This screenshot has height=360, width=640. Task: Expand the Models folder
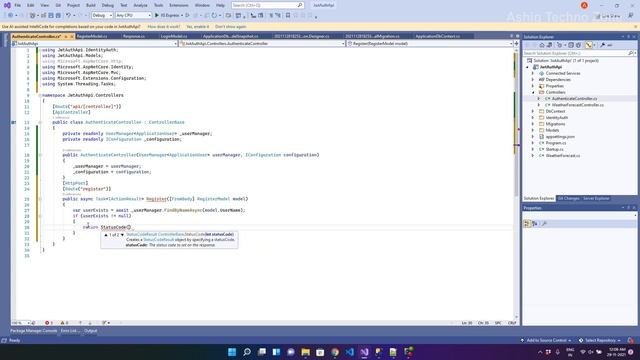(533, 130)
